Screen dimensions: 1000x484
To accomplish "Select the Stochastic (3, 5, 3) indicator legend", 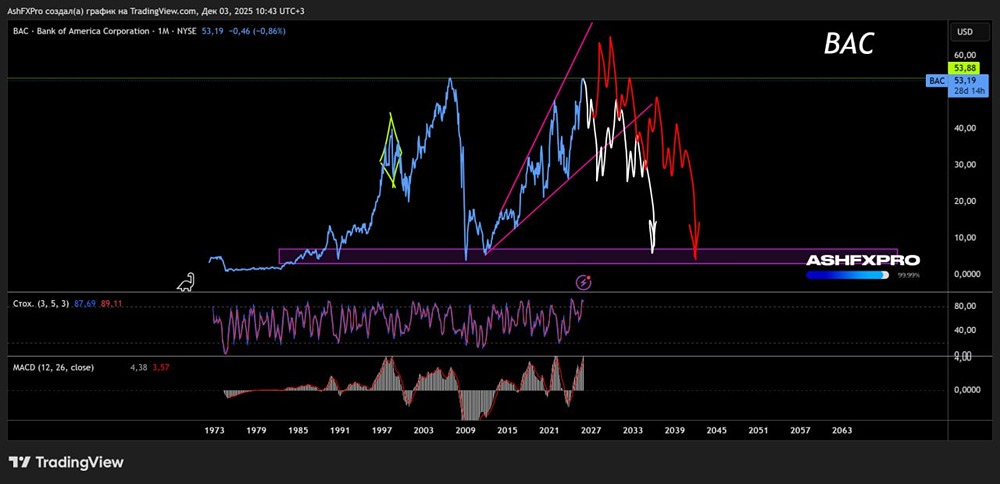I will pyautogui.click(x=42, y=301).
